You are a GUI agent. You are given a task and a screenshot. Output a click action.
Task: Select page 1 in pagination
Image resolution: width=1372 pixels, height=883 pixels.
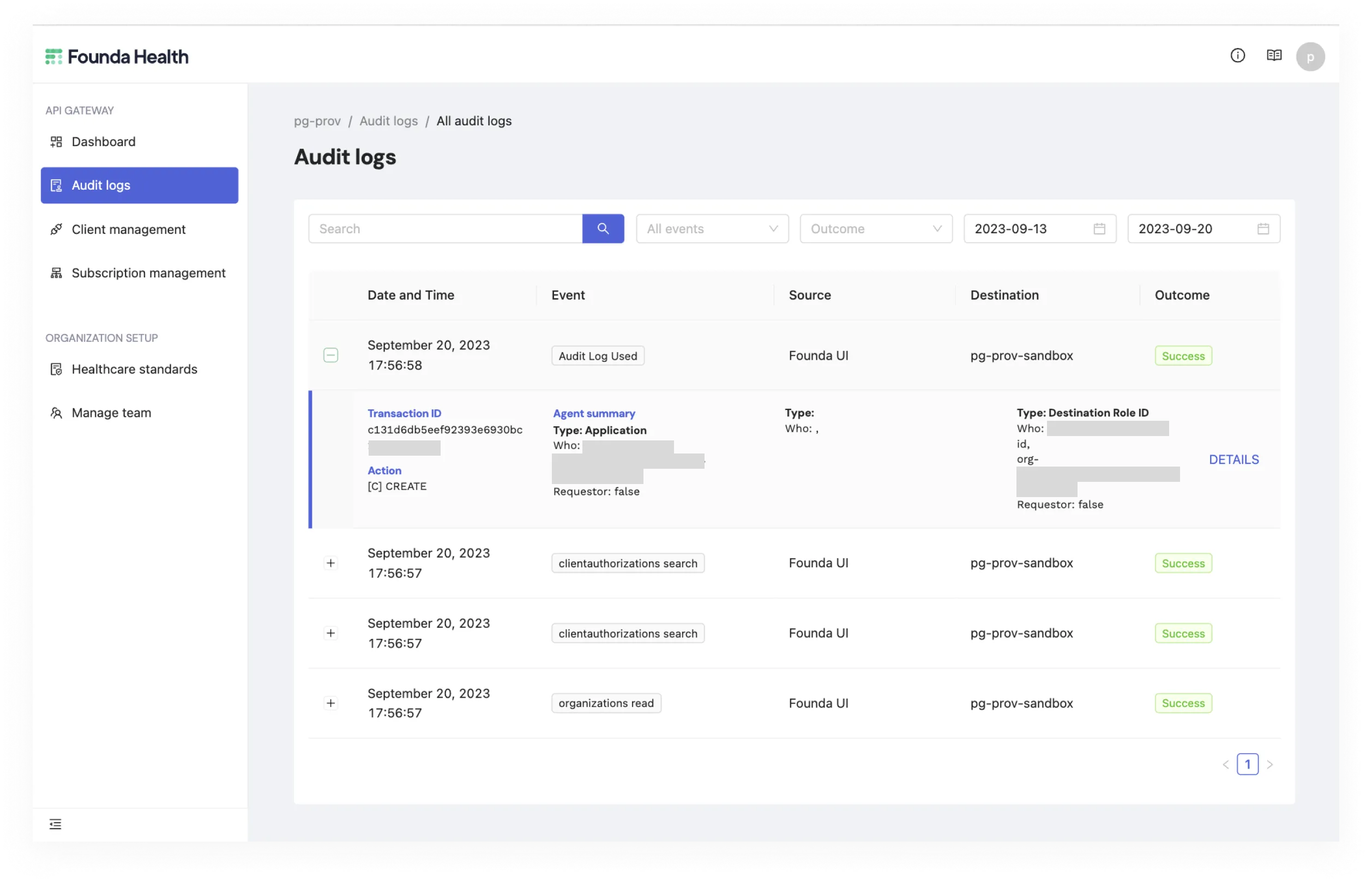(x=1247, y=764)
